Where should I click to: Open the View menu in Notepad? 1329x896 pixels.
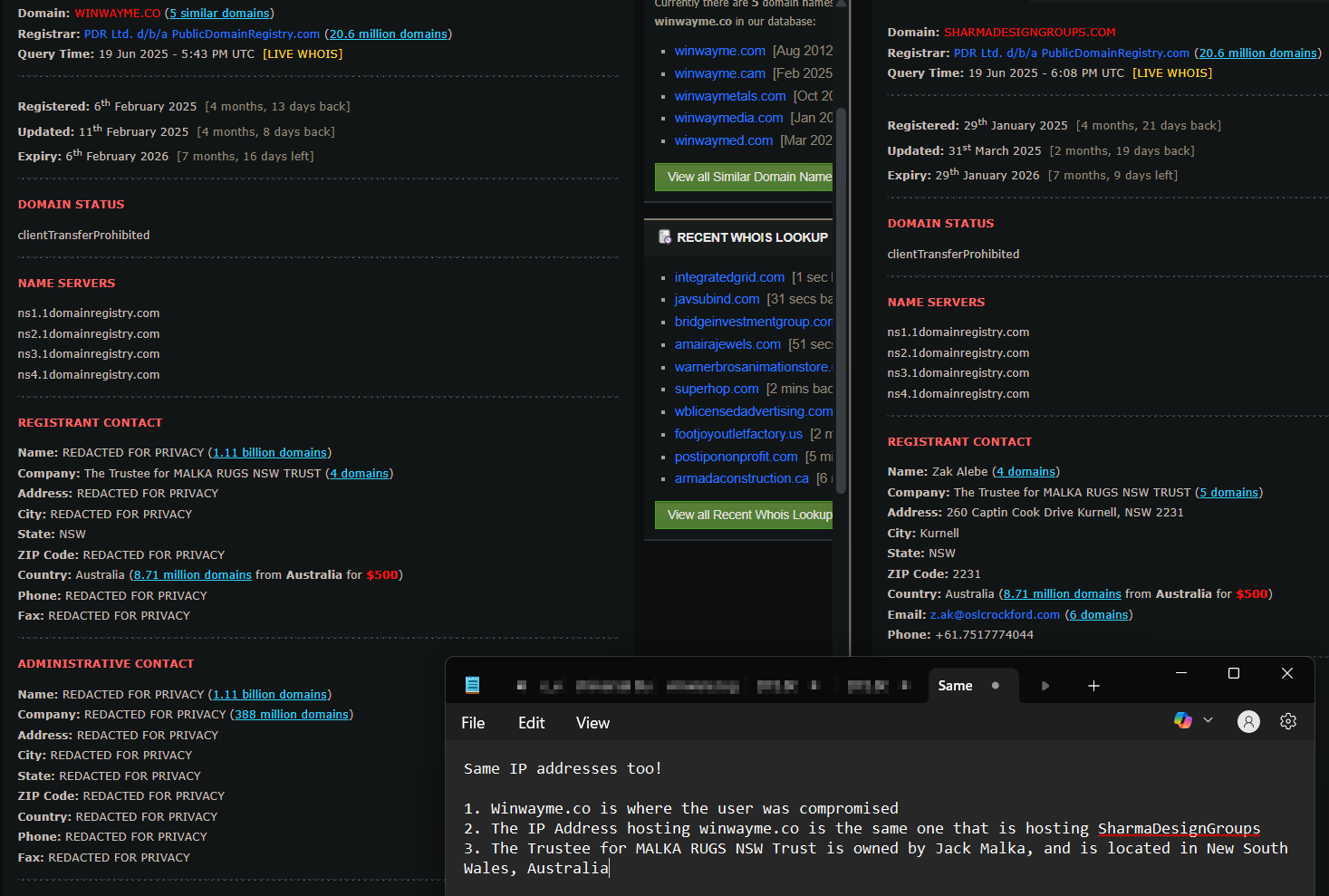click(592, 723)
